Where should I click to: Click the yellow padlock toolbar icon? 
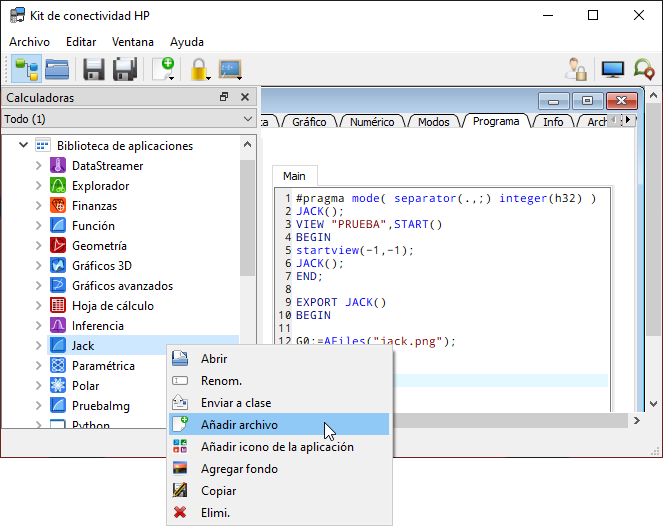coord(200,69)
